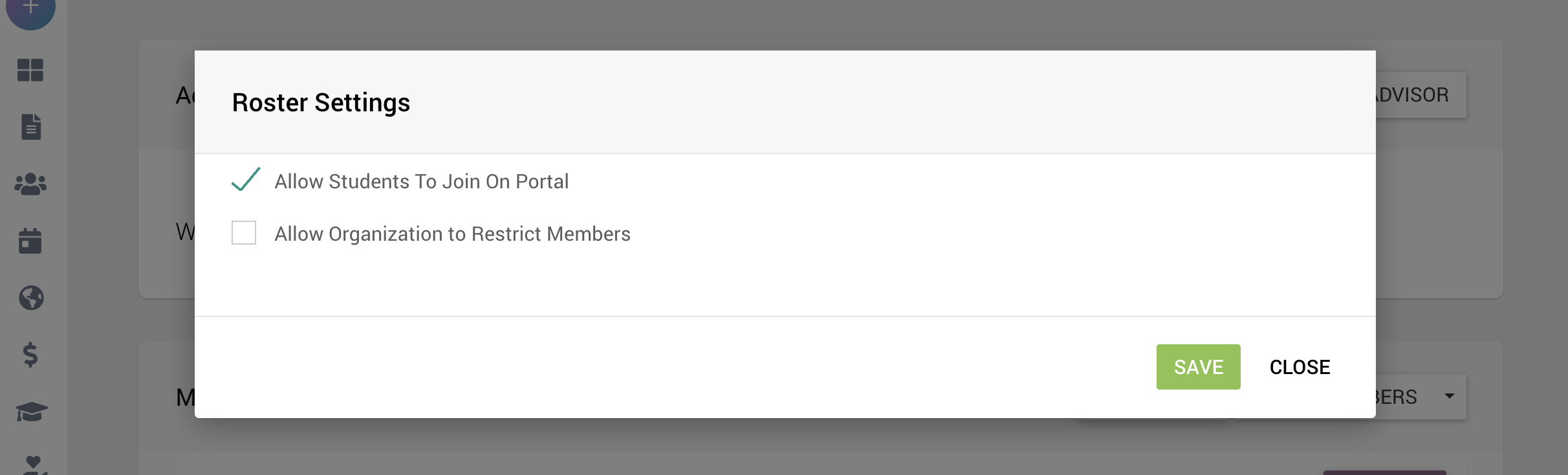The width and height of the screenshot is (1568, 475).
Task: Open the graduation cap icon in sidebar
Action: coord(31,412)
